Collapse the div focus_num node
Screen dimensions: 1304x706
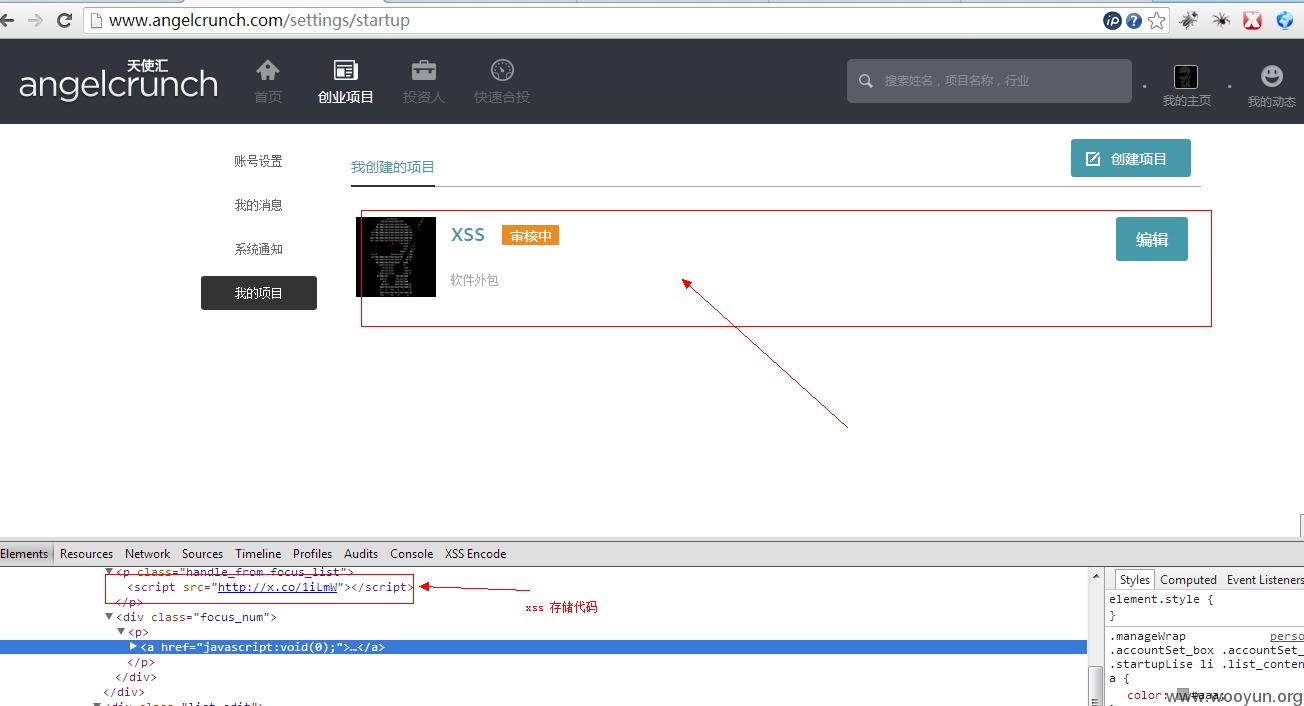click(110, 617)
